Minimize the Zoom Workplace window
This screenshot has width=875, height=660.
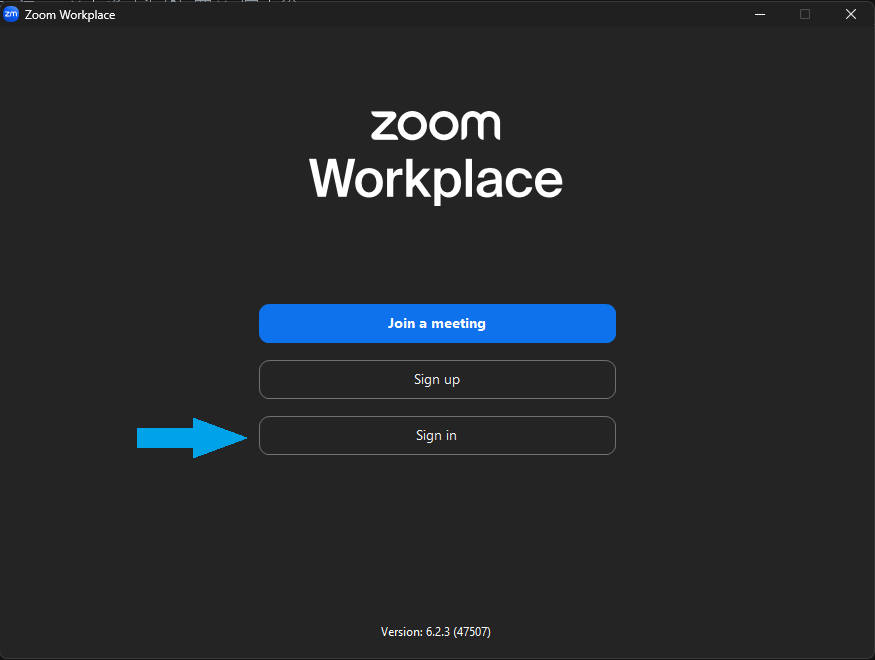click(x=759, y=14)
